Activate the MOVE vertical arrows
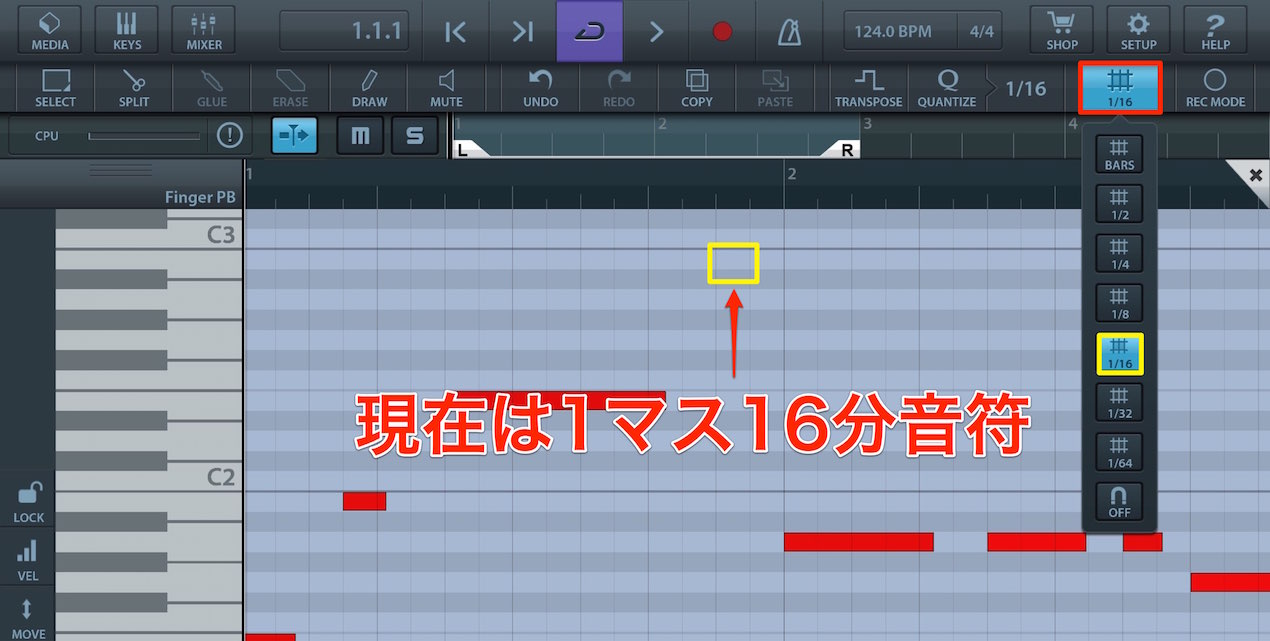The width and height of the screenshot is (1270, 641). click(28, 619)
